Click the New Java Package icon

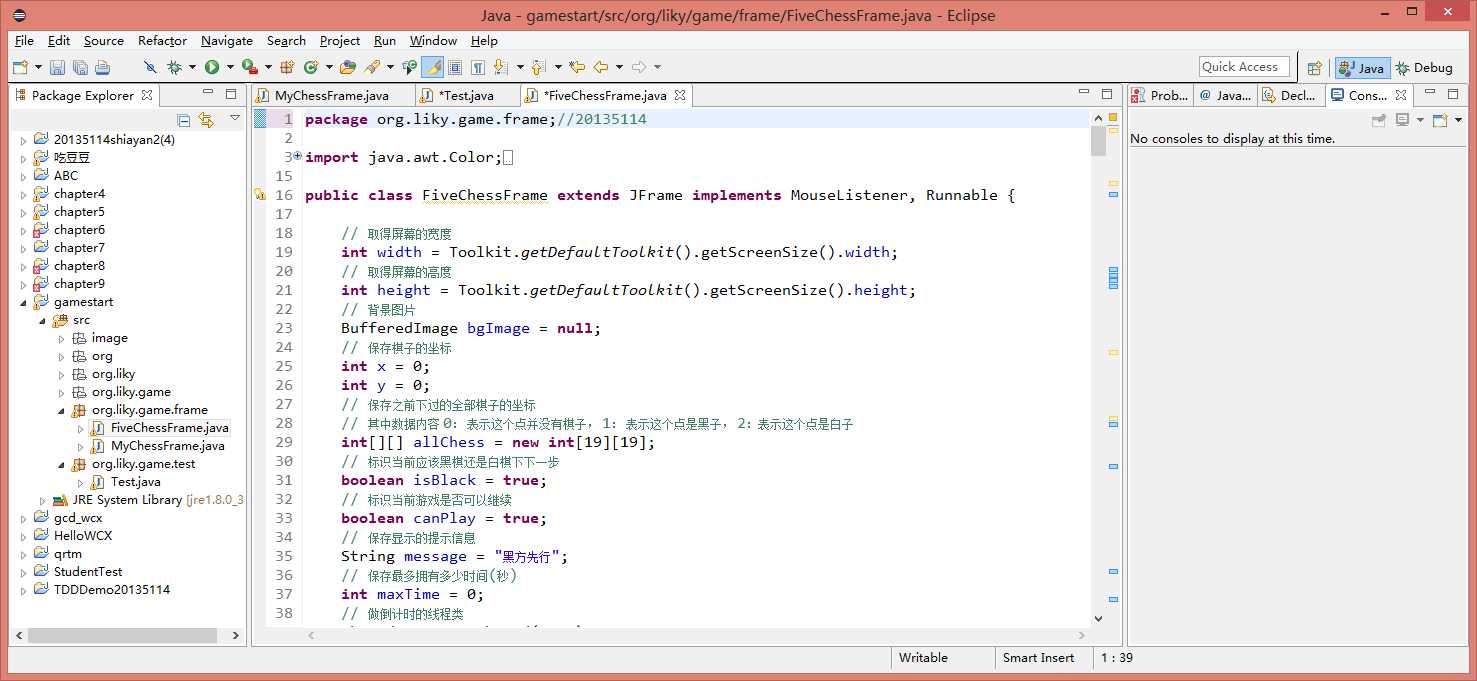pos(287,67)
